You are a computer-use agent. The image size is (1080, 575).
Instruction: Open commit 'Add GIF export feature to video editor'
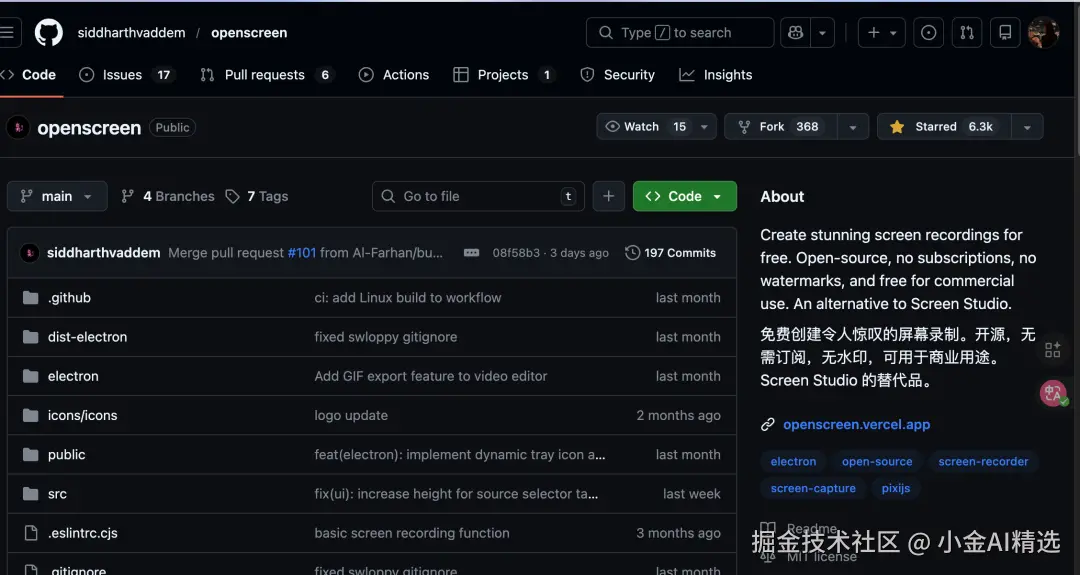point(430,376)
